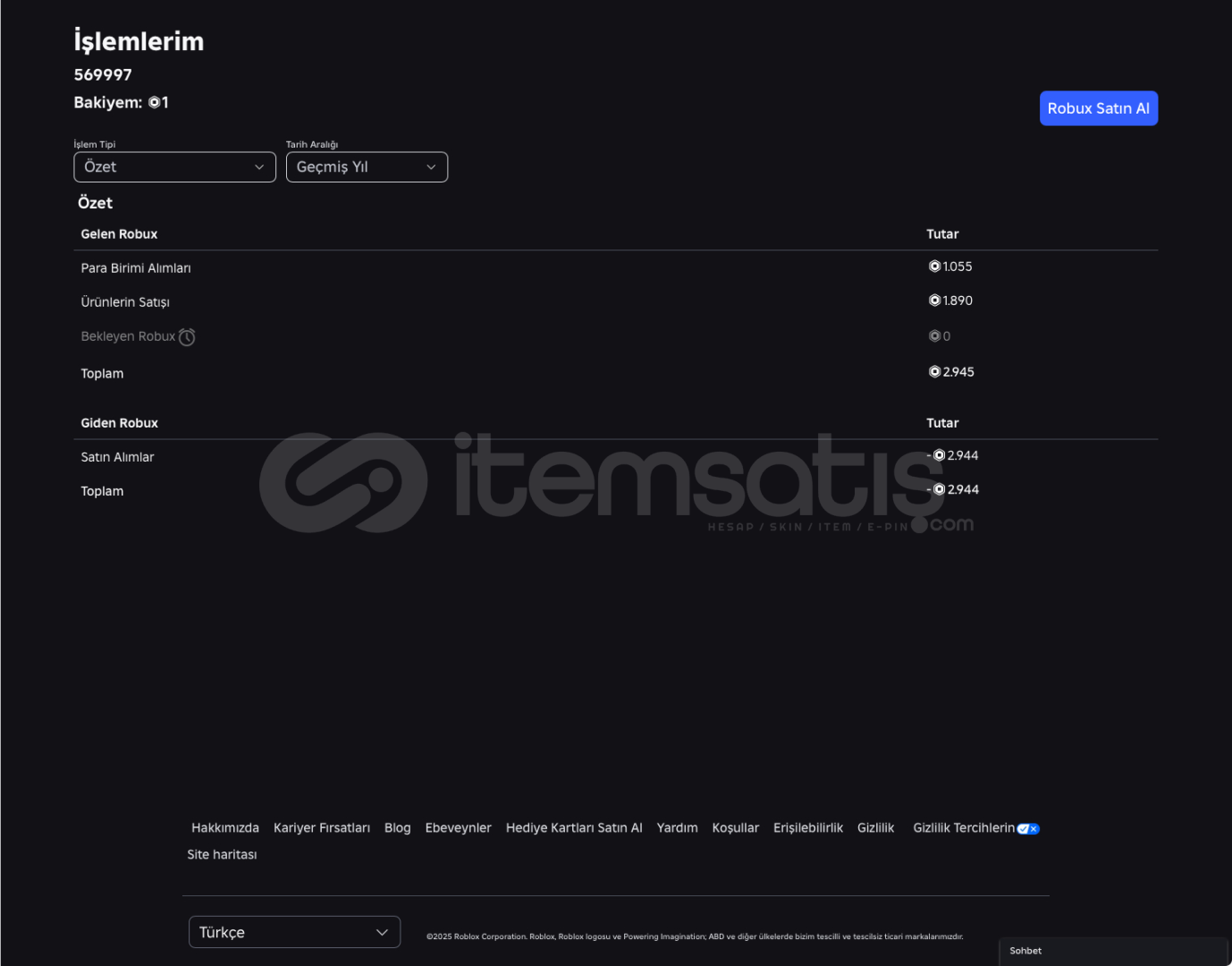Open the Erişilebilirlik footer link

(x=808, y=828)
